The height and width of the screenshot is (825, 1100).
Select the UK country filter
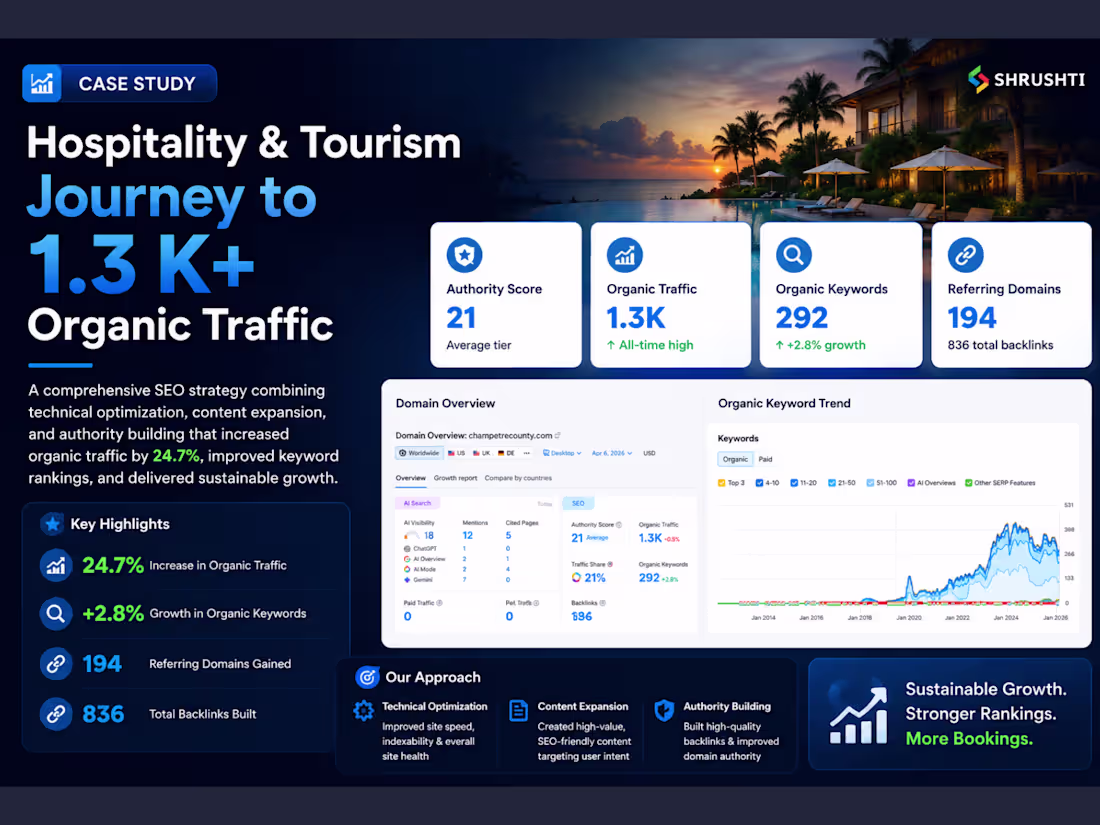tap(482, 453)
